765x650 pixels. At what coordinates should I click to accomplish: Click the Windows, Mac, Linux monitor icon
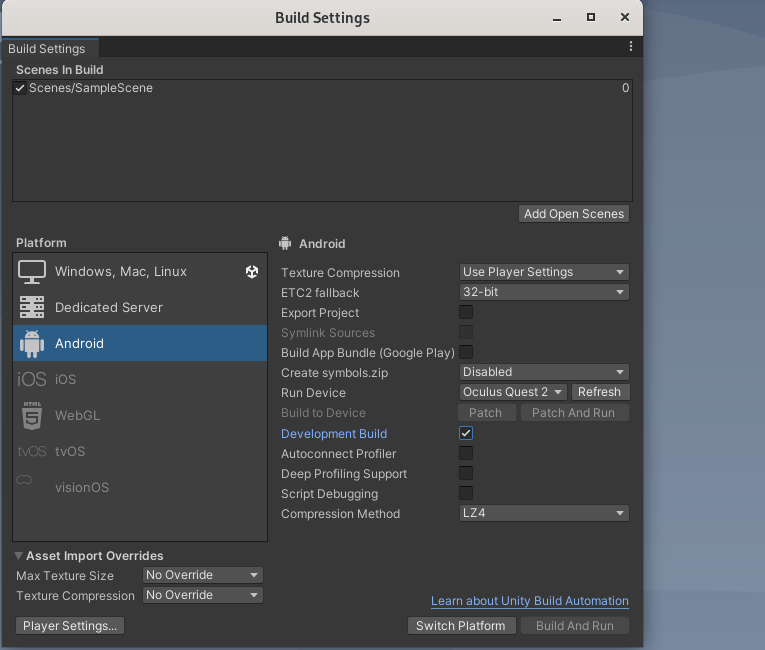(32, 272)
